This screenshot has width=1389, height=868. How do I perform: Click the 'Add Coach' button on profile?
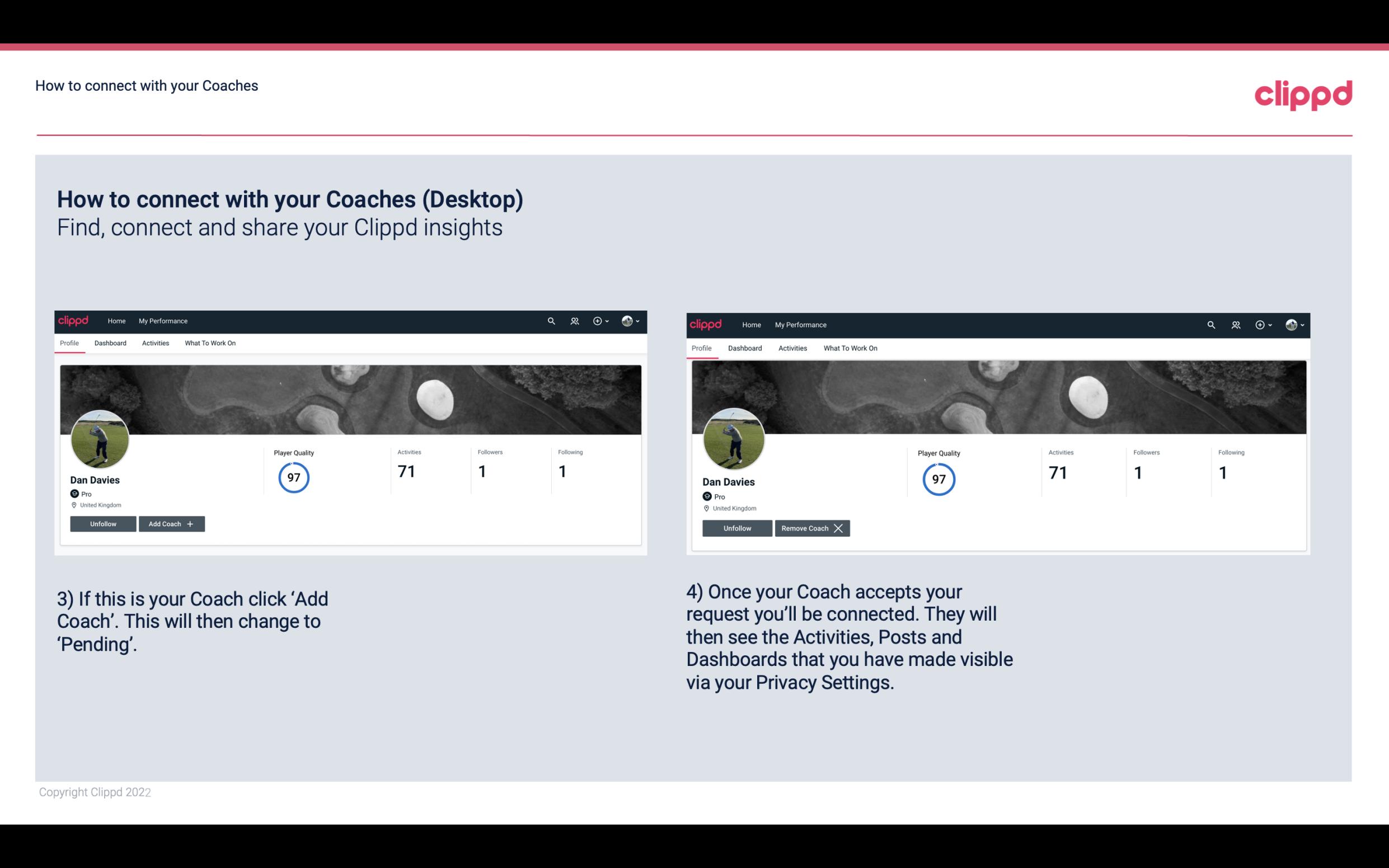(170, 523)
